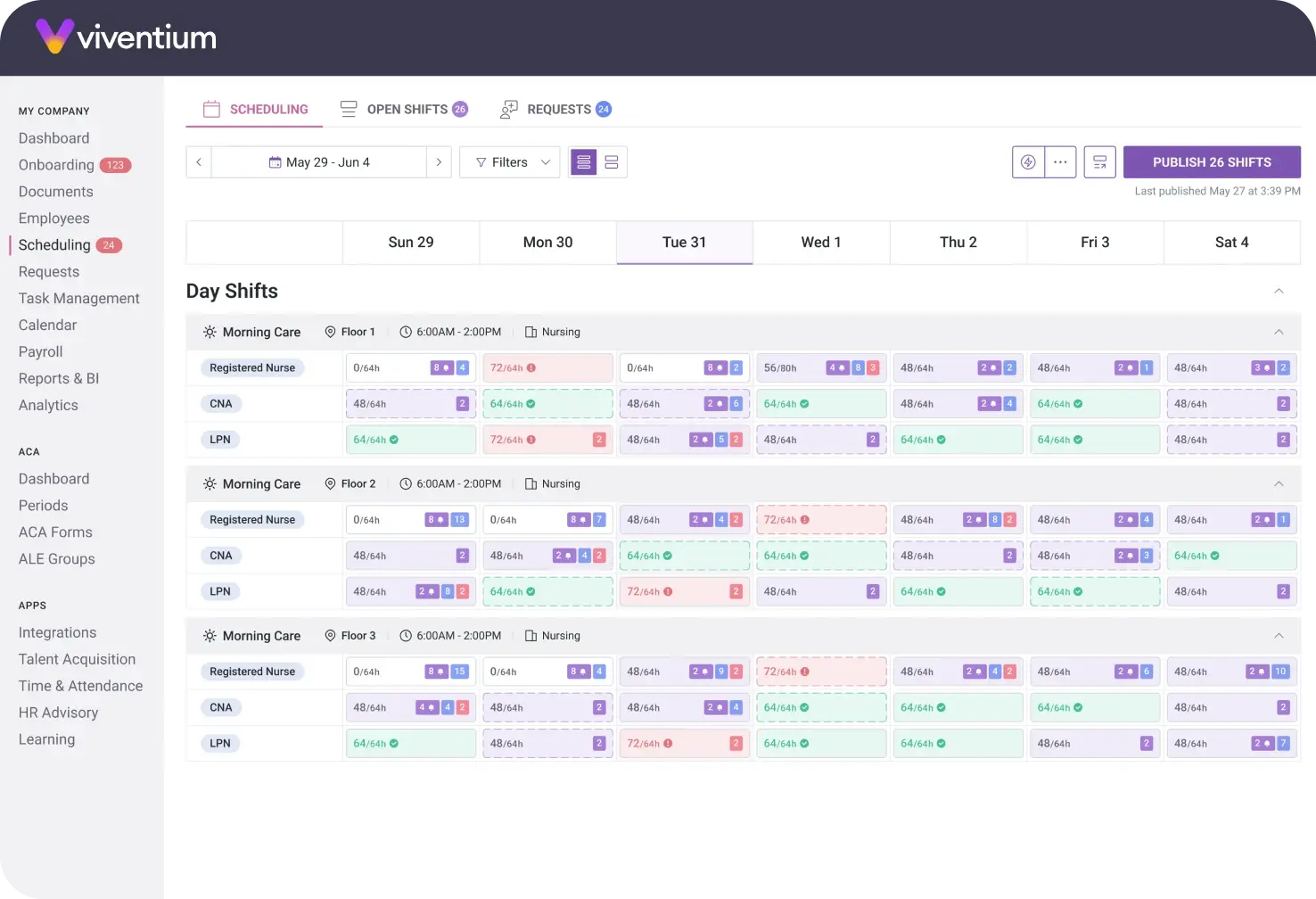Go to previous week with left arrow
This screenshot has width=1316, height=899.
point(199,162)
